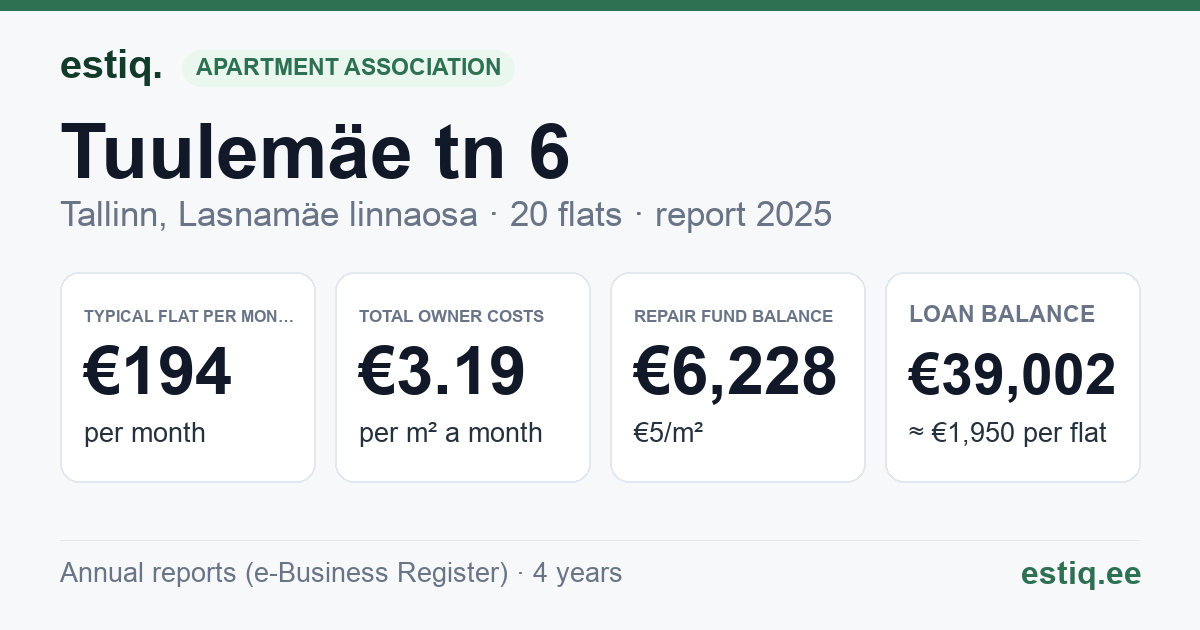Click the €39,002 value
Viewport: 1200px width, 630px height.
click(1012, 375)
